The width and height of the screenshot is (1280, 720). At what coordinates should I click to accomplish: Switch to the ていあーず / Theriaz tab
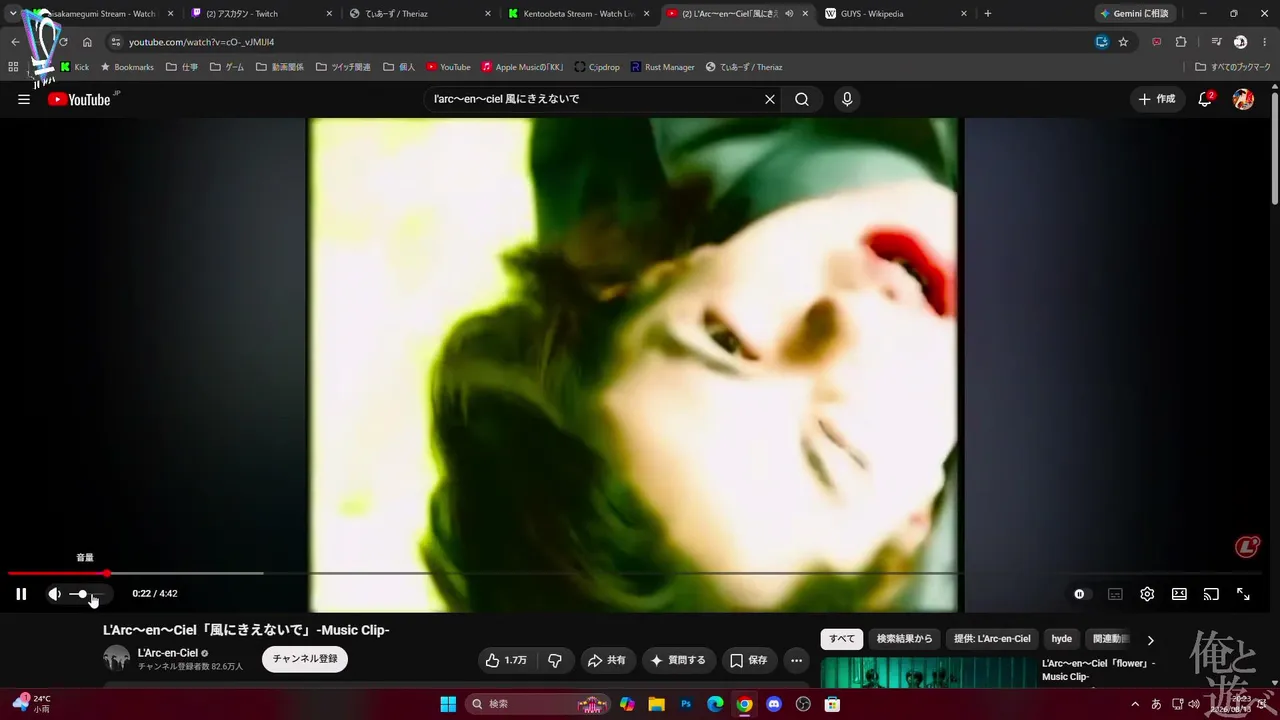point(420,14)
